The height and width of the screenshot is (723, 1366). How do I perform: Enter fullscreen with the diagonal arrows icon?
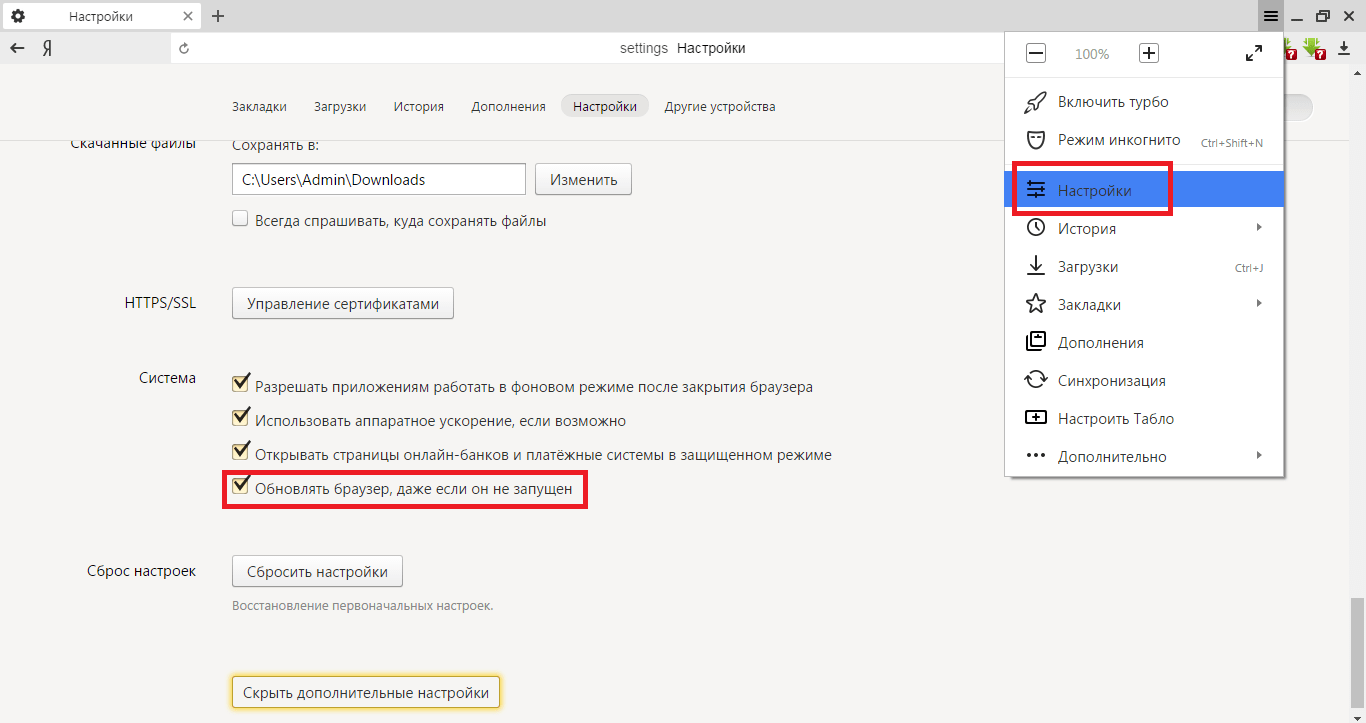coord(1254,54)
